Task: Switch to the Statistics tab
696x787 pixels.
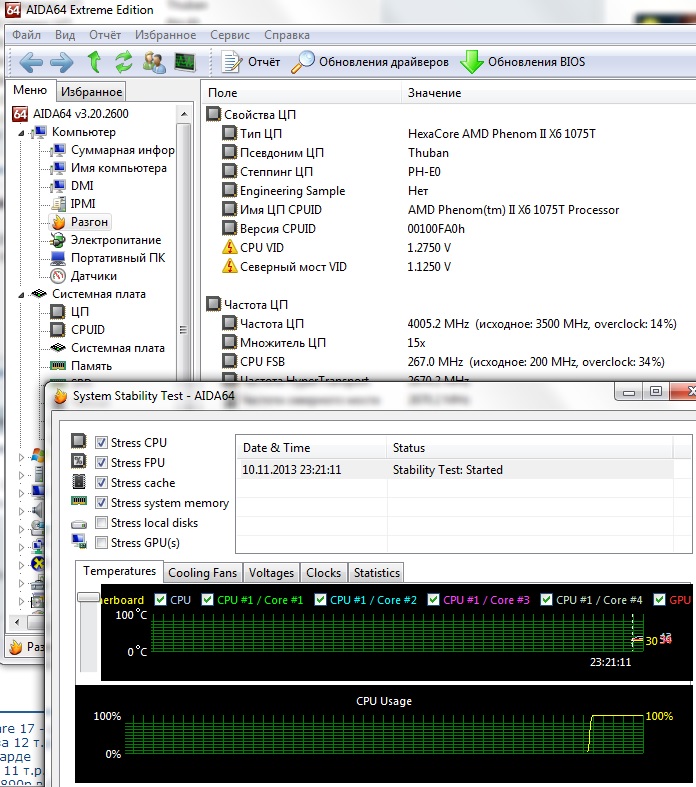Action: (377, 573)
